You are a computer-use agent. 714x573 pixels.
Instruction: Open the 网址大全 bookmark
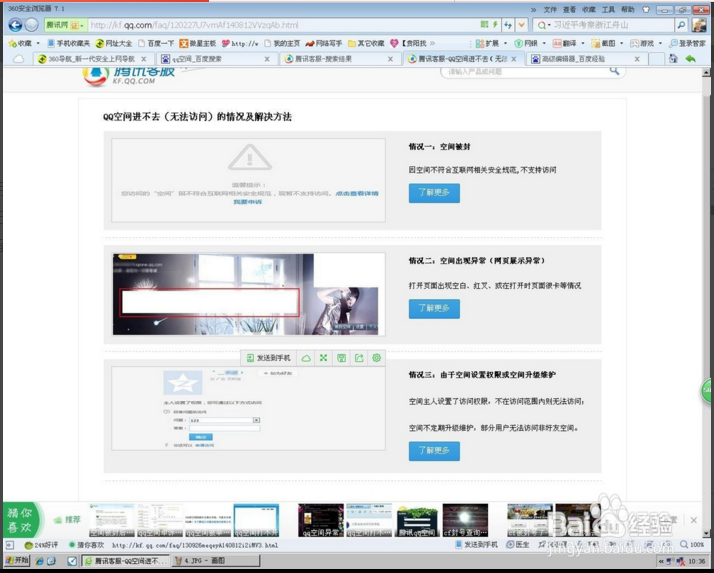pos(114,43)
